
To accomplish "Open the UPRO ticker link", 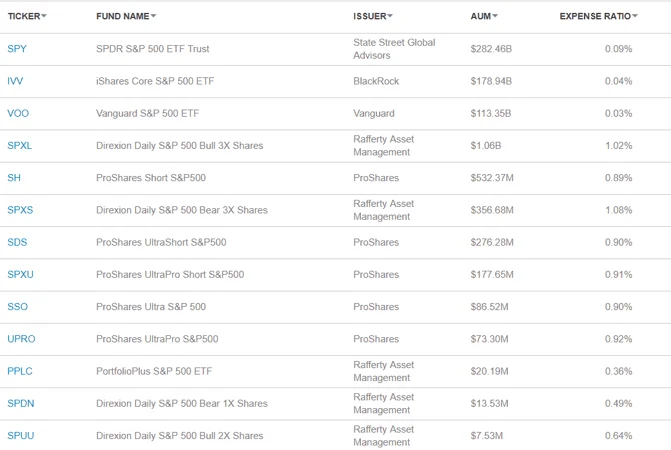I will click(21, 339).
